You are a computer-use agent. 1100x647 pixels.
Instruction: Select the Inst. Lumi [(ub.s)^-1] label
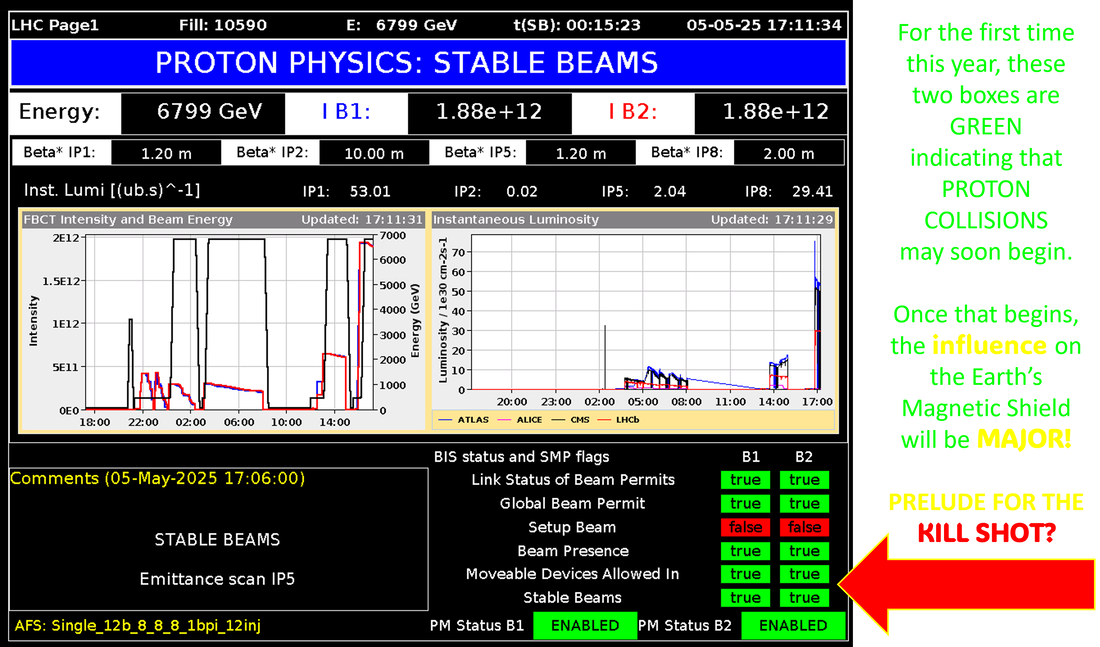pos(112,190)
